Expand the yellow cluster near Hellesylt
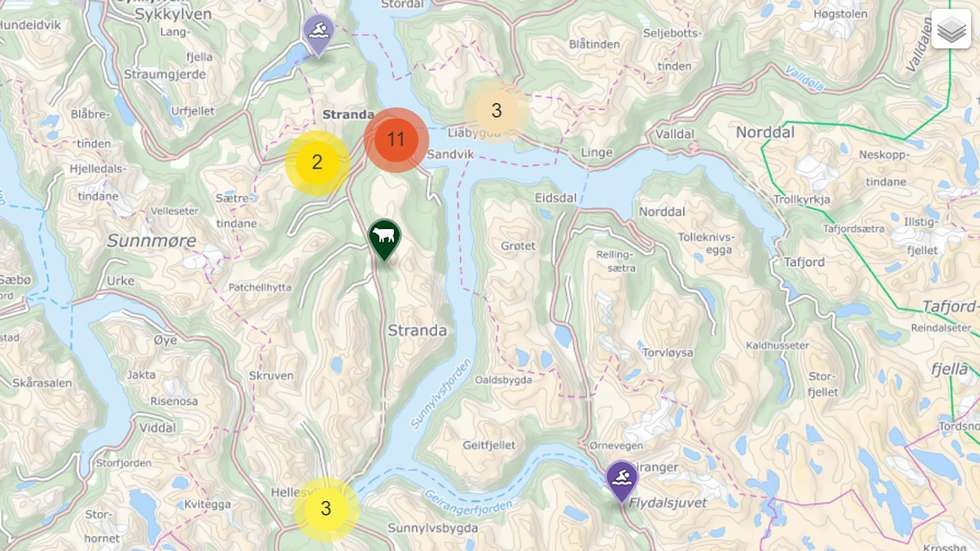Screen dimensions: 980x551 pyautogui.click(x=326, y=509)
